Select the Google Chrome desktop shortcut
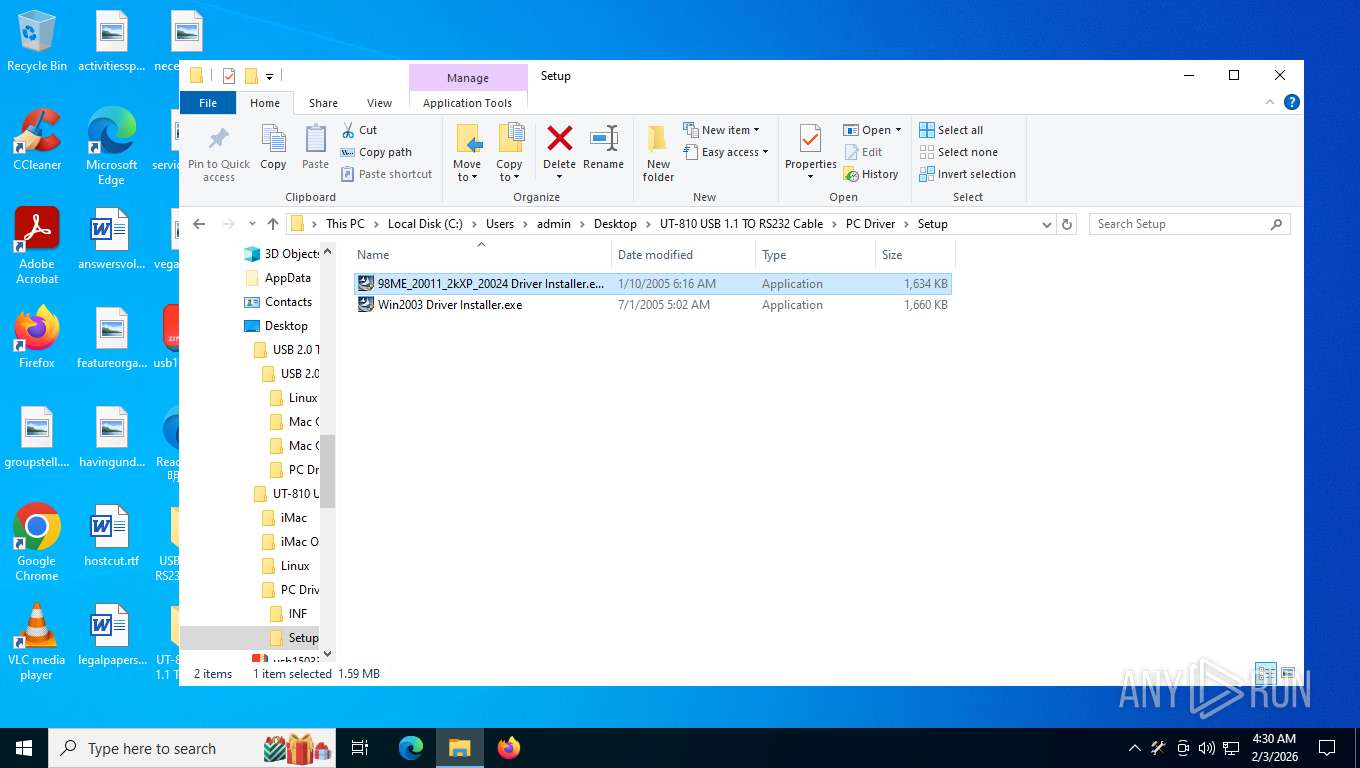The width and height of the screenshot is (1360, 768). pyautogui.click(x=37, y=542)
